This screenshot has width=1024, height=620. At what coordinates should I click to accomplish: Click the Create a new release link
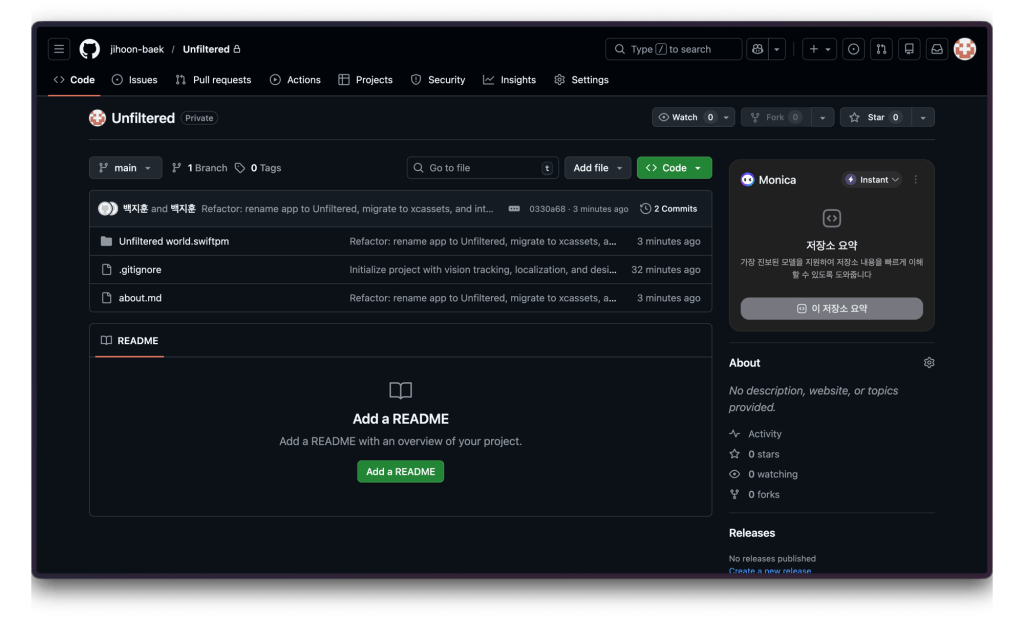[x=769, y=571]
